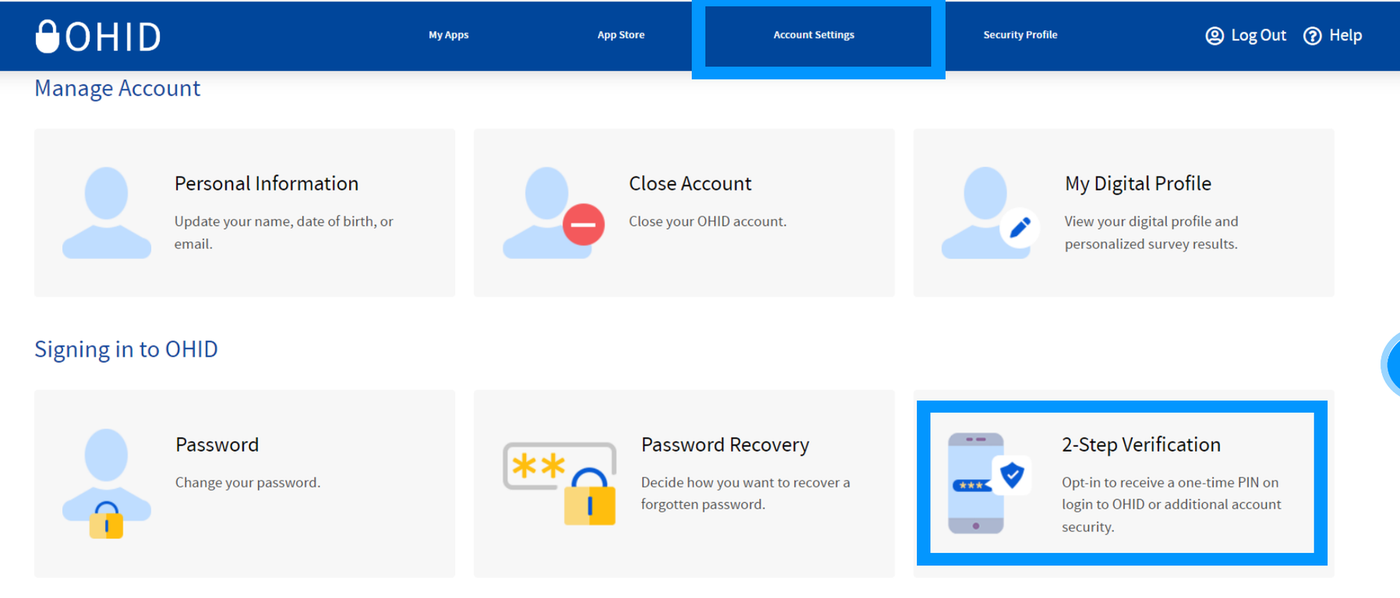Screen dimensions: 1400x598
Task: Open the Password card title
Action: [x=217, y=444]
